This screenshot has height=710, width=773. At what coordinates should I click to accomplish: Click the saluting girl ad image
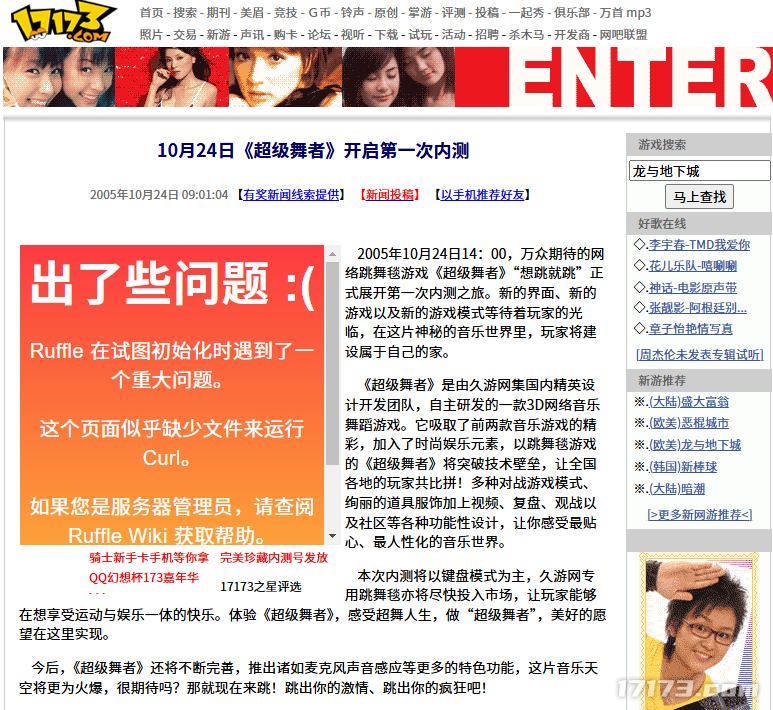pos(698,630)
